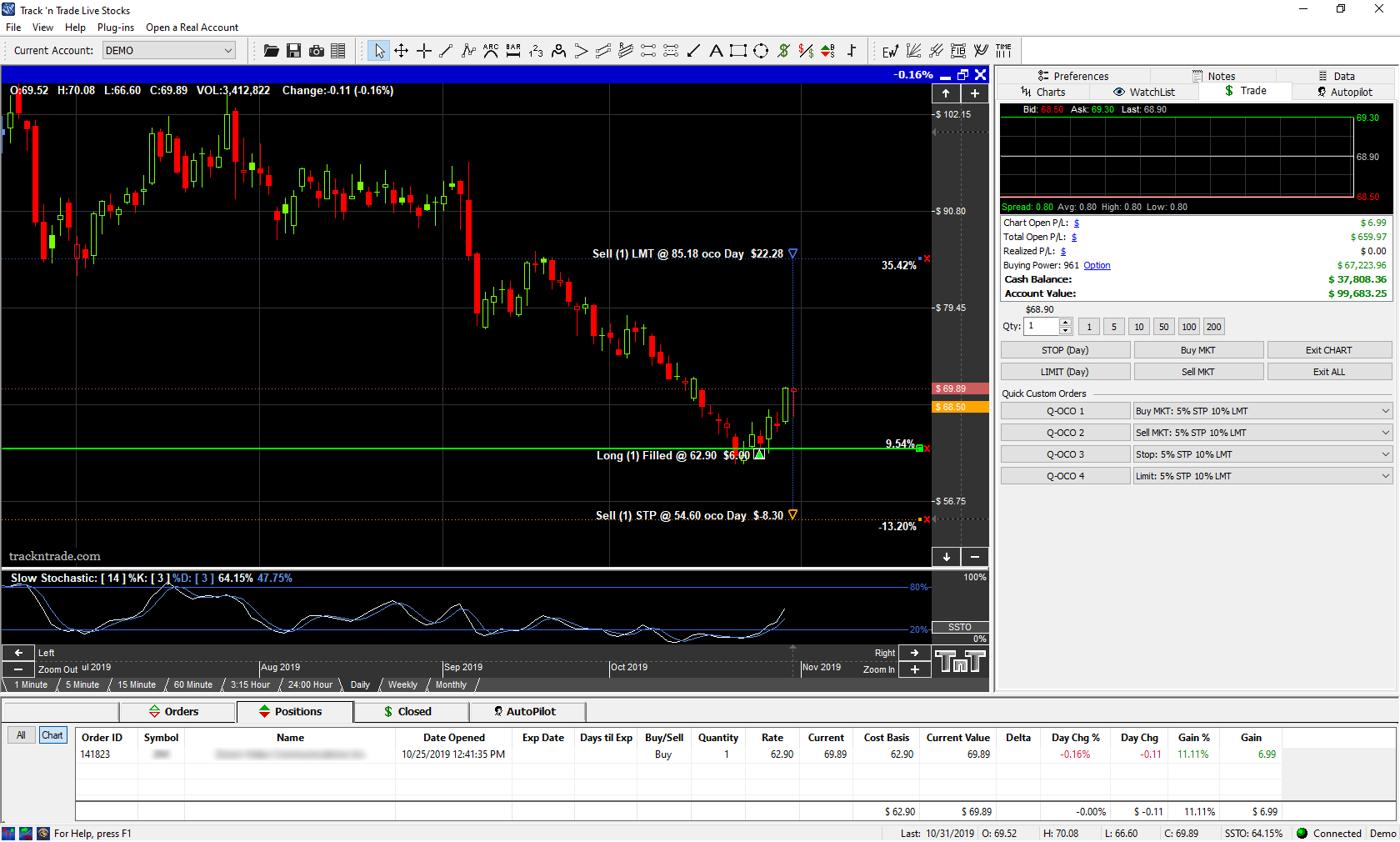Toggle the Chart filter button in positions
This screenshot has width=1400, height=842.
tap(52, 735)
